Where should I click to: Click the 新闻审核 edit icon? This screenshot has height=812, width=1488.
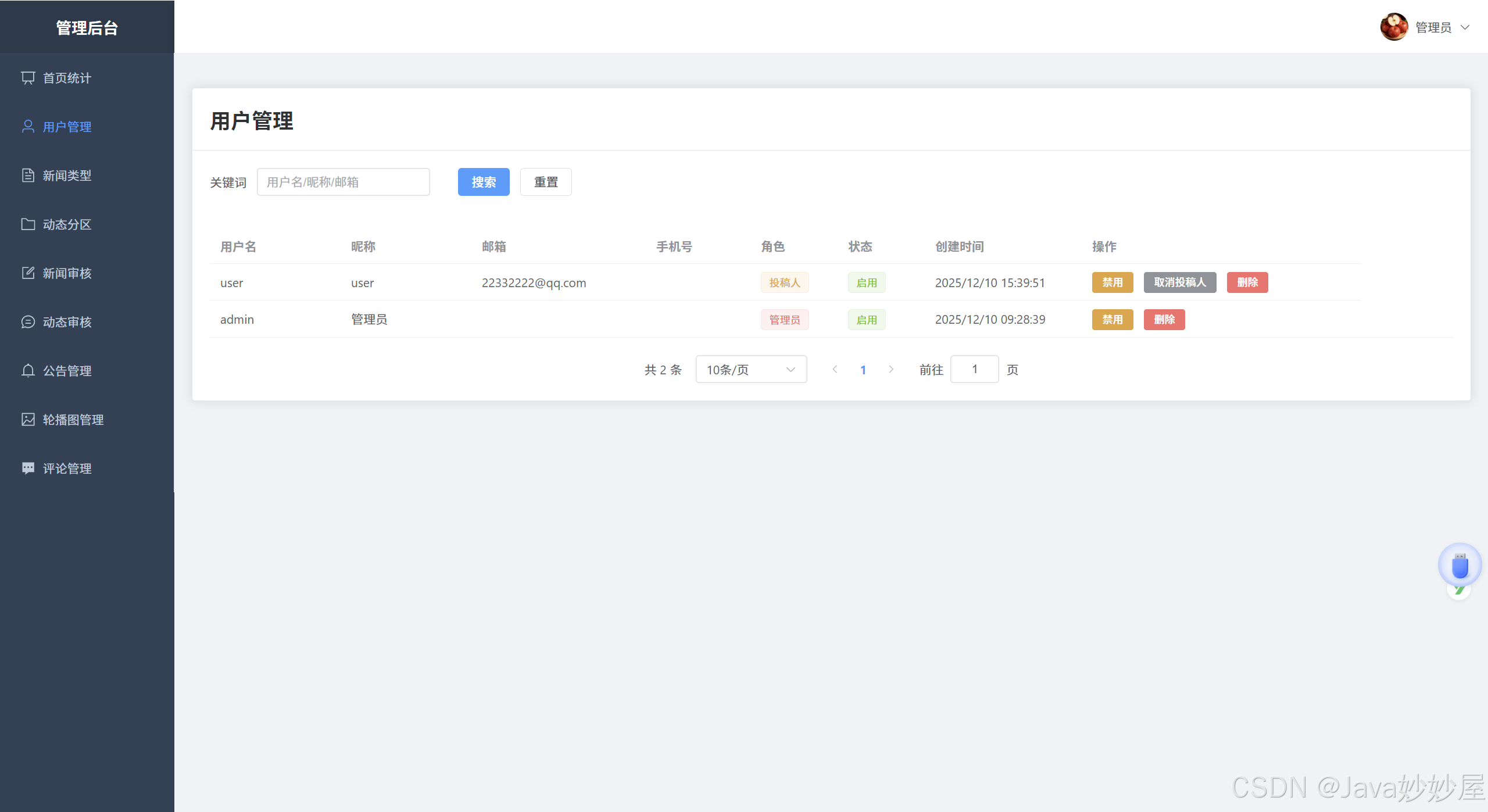tap(28, 273)
